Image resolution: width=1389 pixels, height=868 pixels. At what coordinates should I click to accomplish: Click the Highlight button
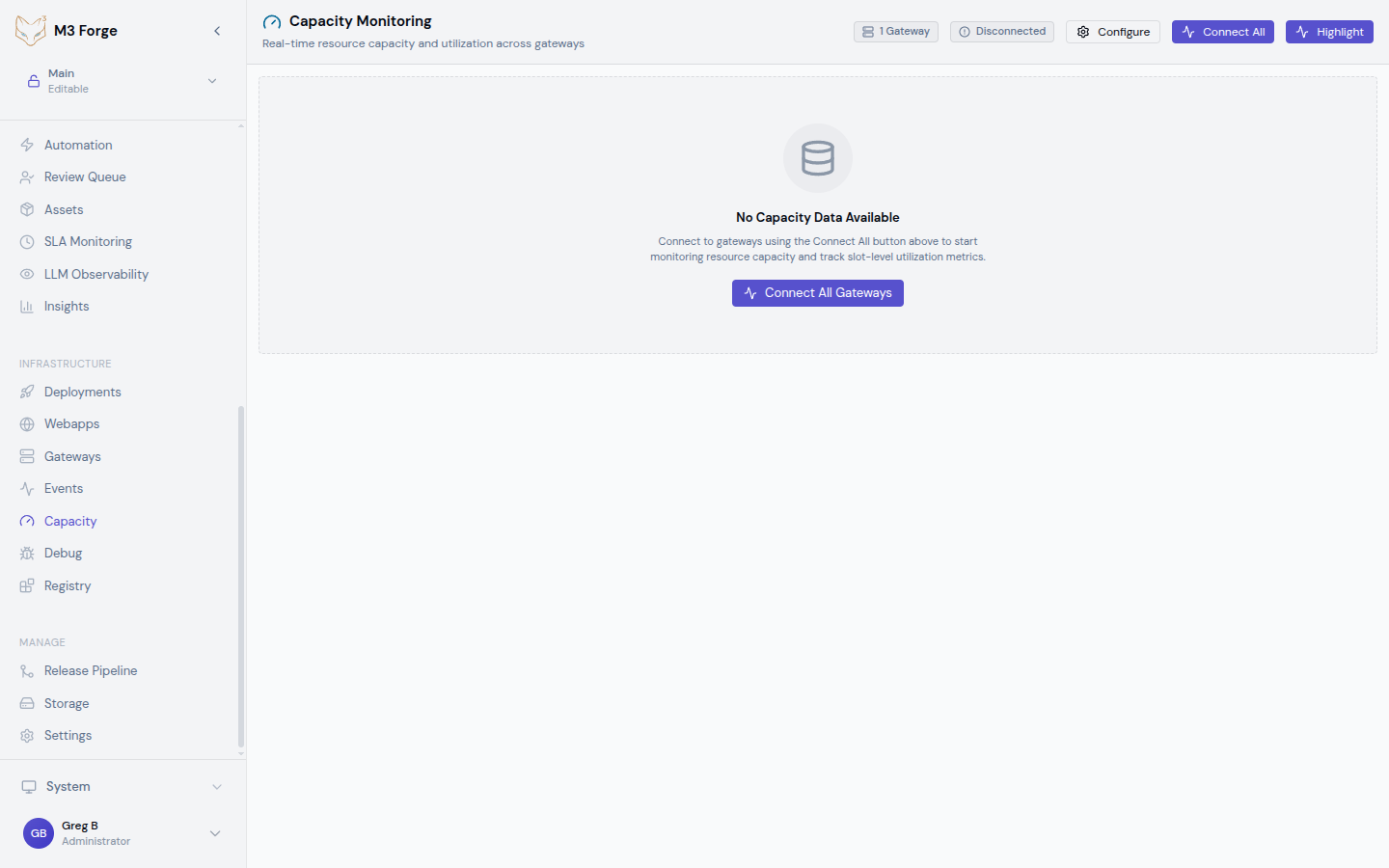[x=1328, y=32]
